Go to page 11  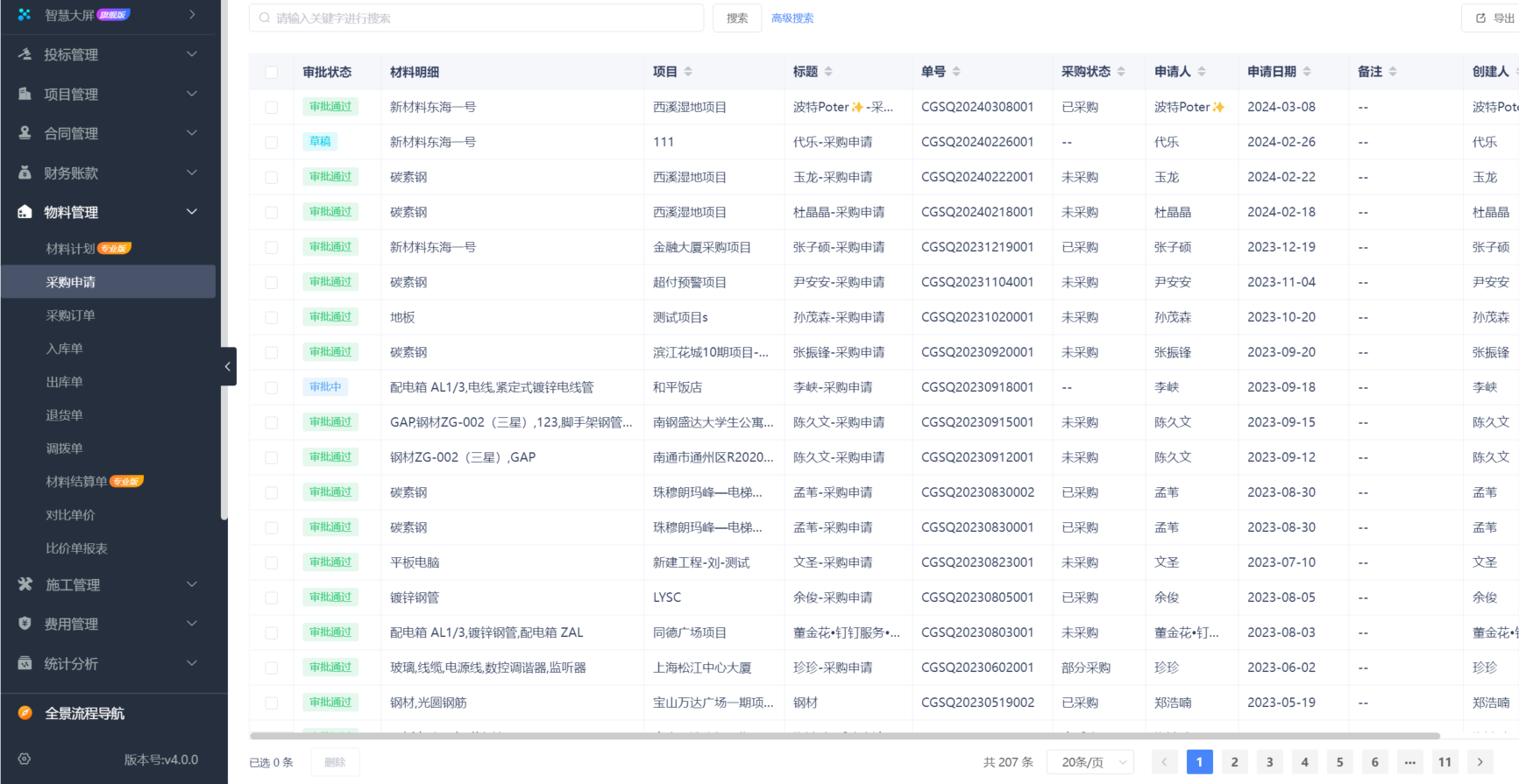pyautogui.click(x=1444, y=762)
